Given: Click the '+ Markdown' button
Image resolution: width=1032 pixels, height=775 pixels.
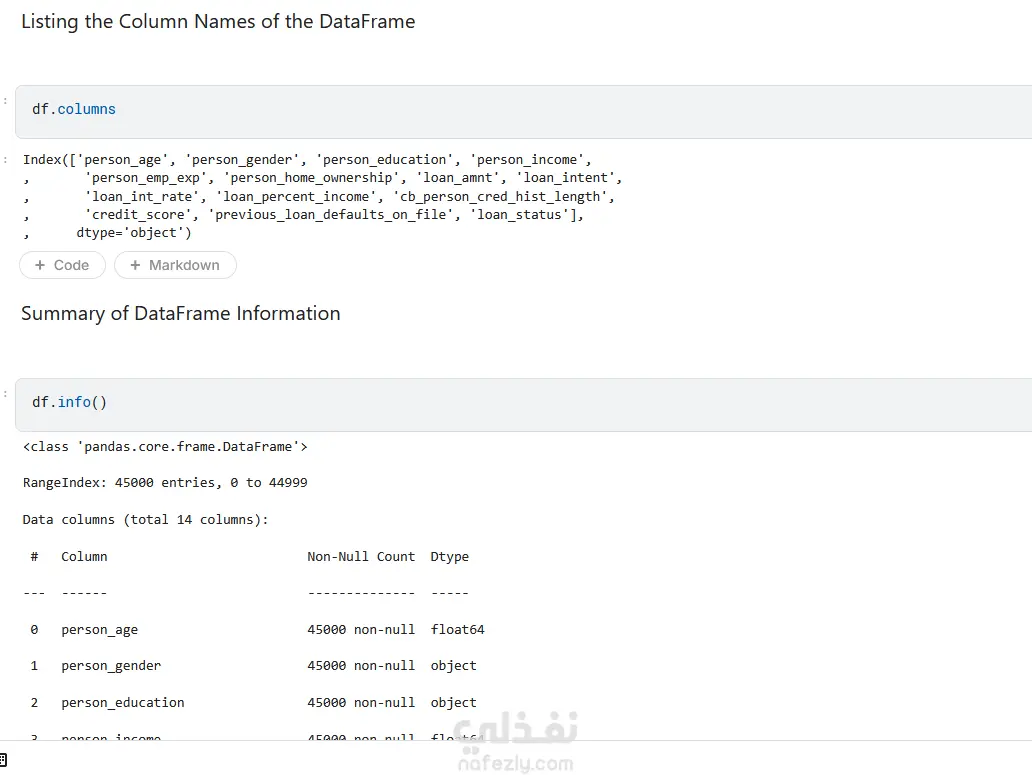Looking at the screenshot, I should click(x=175, y=265).
